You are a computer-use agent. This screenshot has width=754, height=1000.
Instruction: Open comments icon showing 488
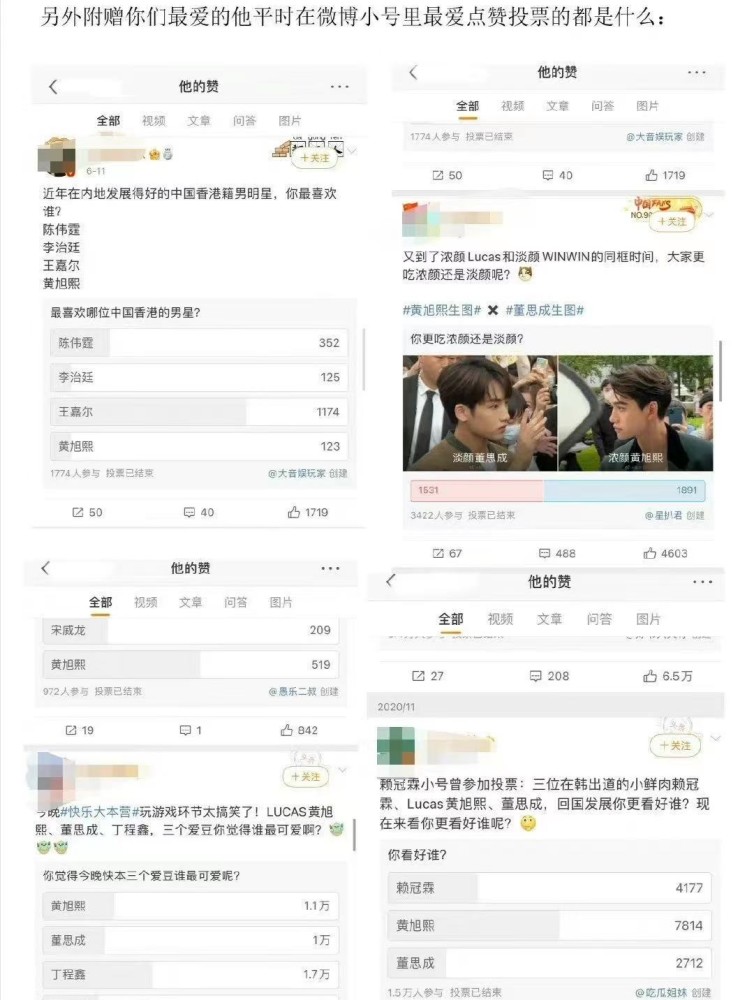(558, 554)
